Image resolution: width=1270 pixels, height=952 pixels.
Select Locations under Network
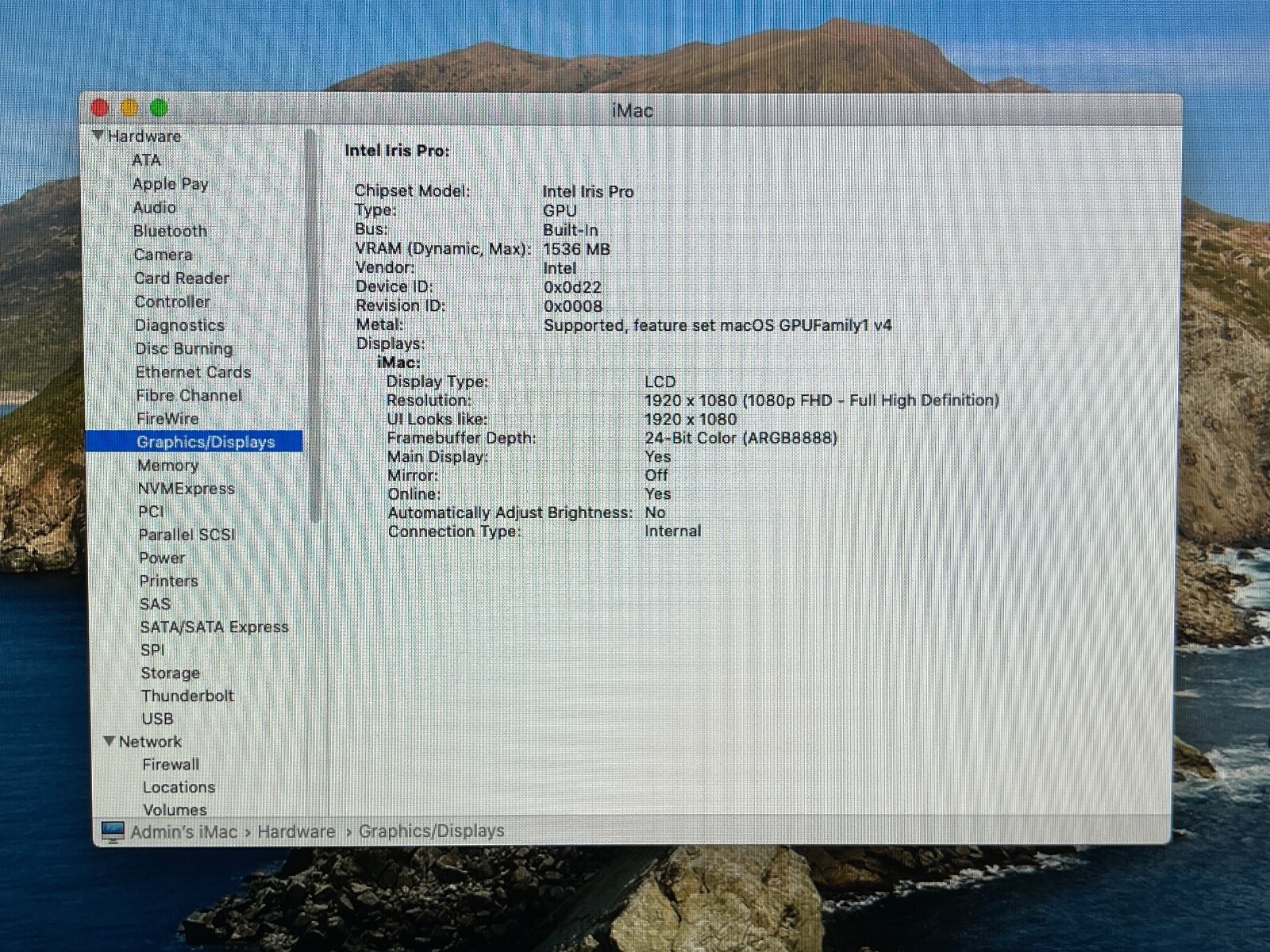pyautogui.click(x=179, y=787)
